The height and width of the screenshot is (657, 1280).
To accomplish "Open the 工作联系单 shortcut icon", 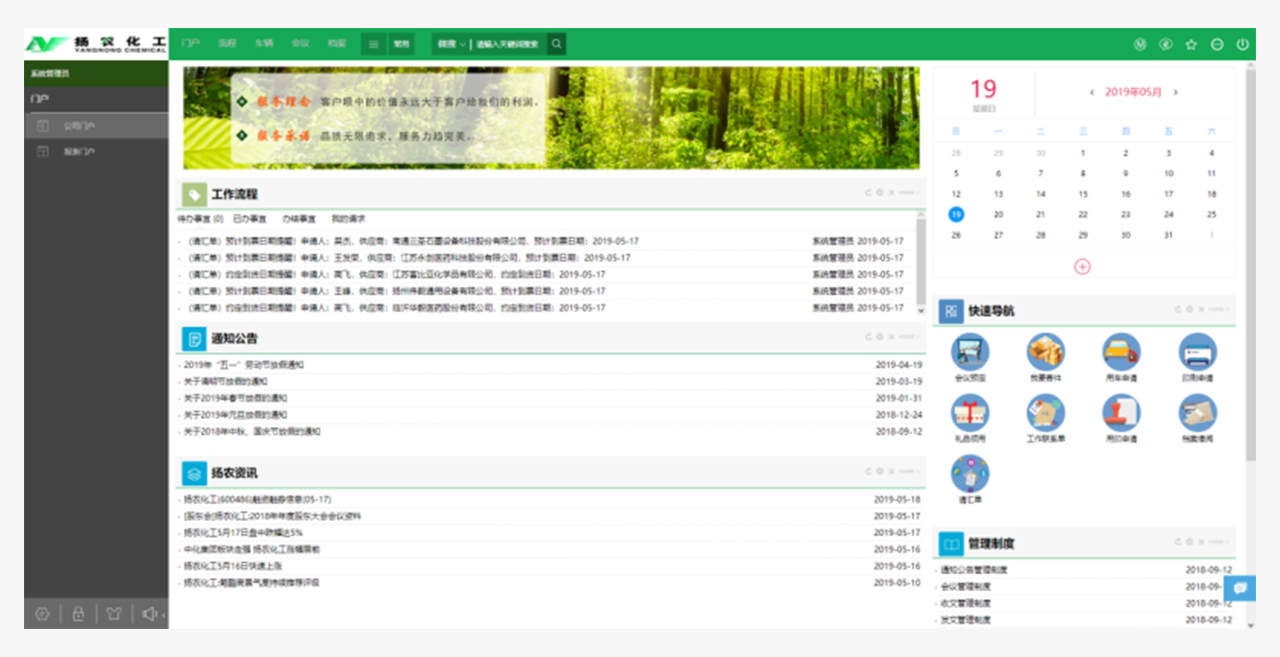I will click(1046, 412).
